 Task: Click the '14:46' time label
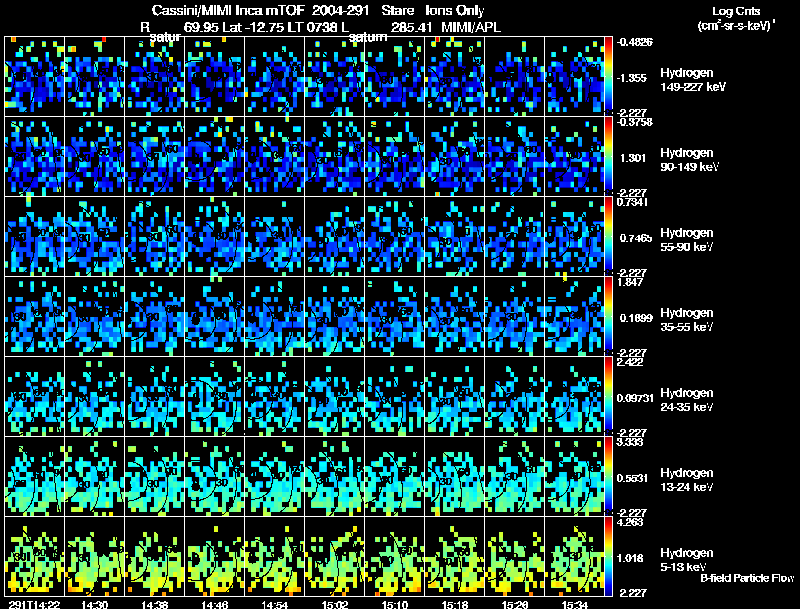215,605
